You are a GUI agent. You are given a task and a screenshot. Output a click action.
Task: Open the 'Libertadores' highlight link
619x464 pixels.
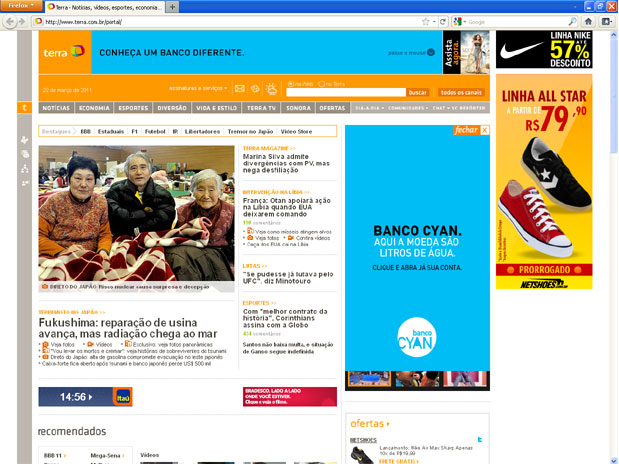(202, 131)
